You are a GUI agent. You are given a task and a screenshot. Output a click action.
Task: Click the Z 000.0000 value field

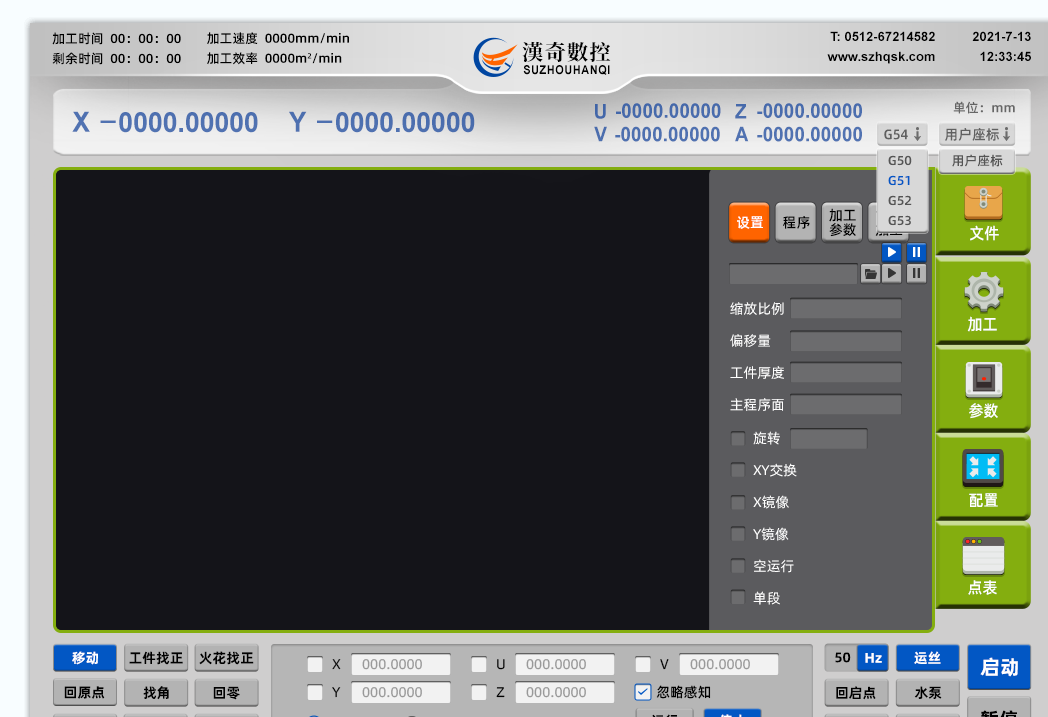pos(565,692)
